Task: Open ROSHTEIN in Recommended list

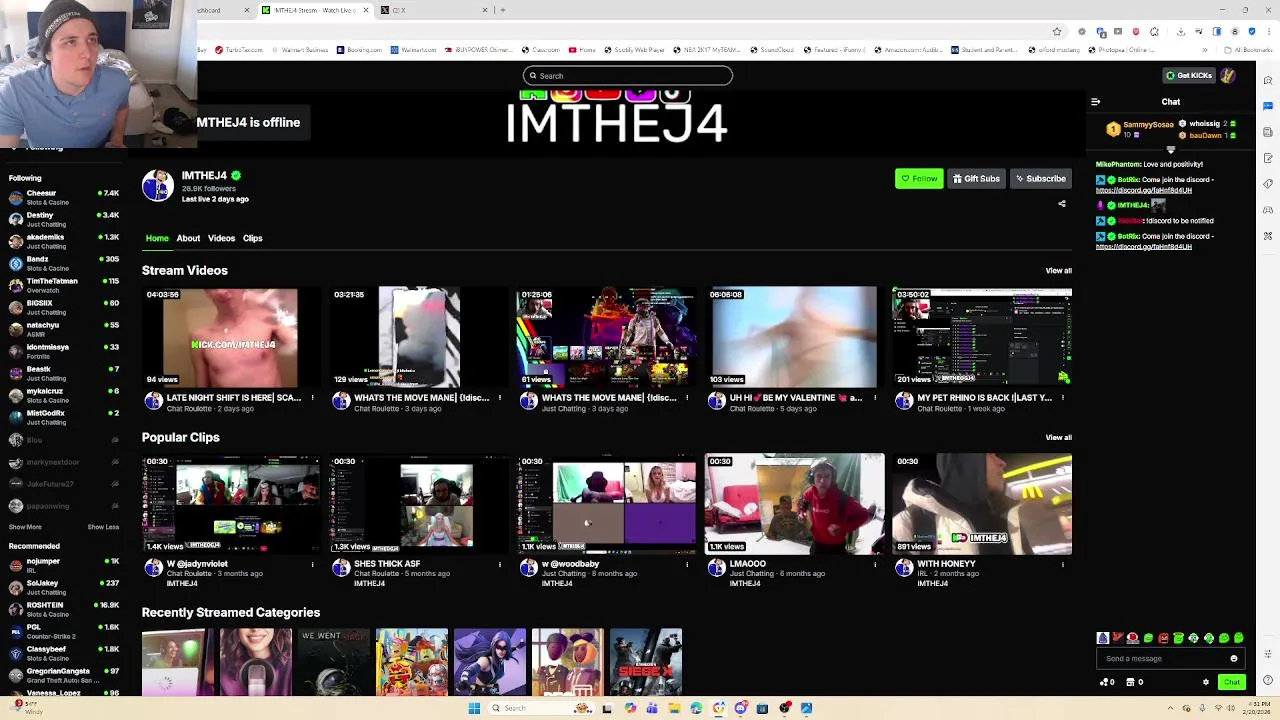Action: (62, 609)
